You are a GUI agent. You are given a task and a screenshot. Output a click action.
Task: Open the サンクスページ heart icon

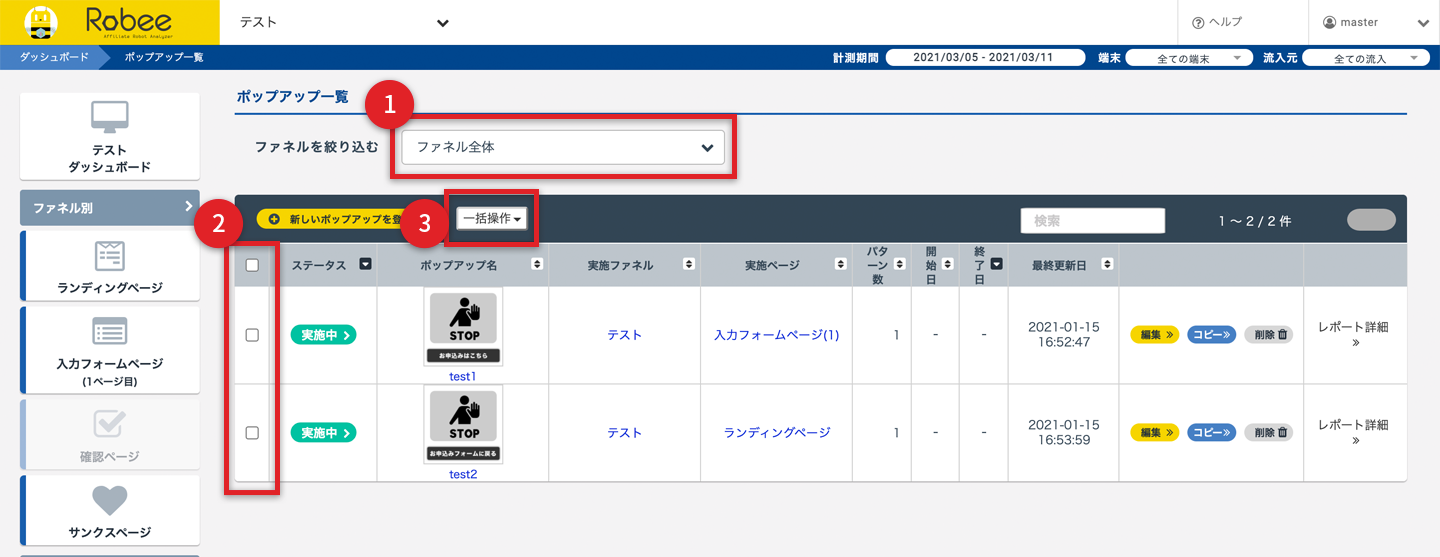pos(109,500)
